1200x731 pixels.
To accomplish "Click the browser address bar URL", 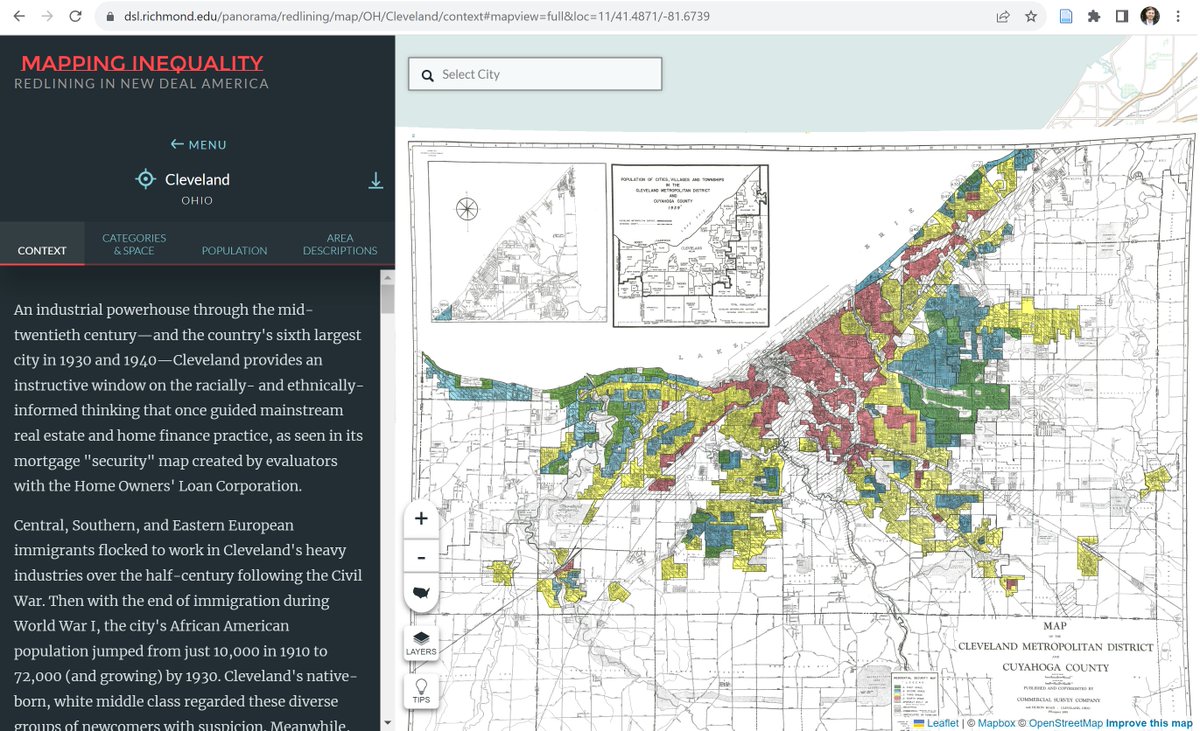I will 416,17.
